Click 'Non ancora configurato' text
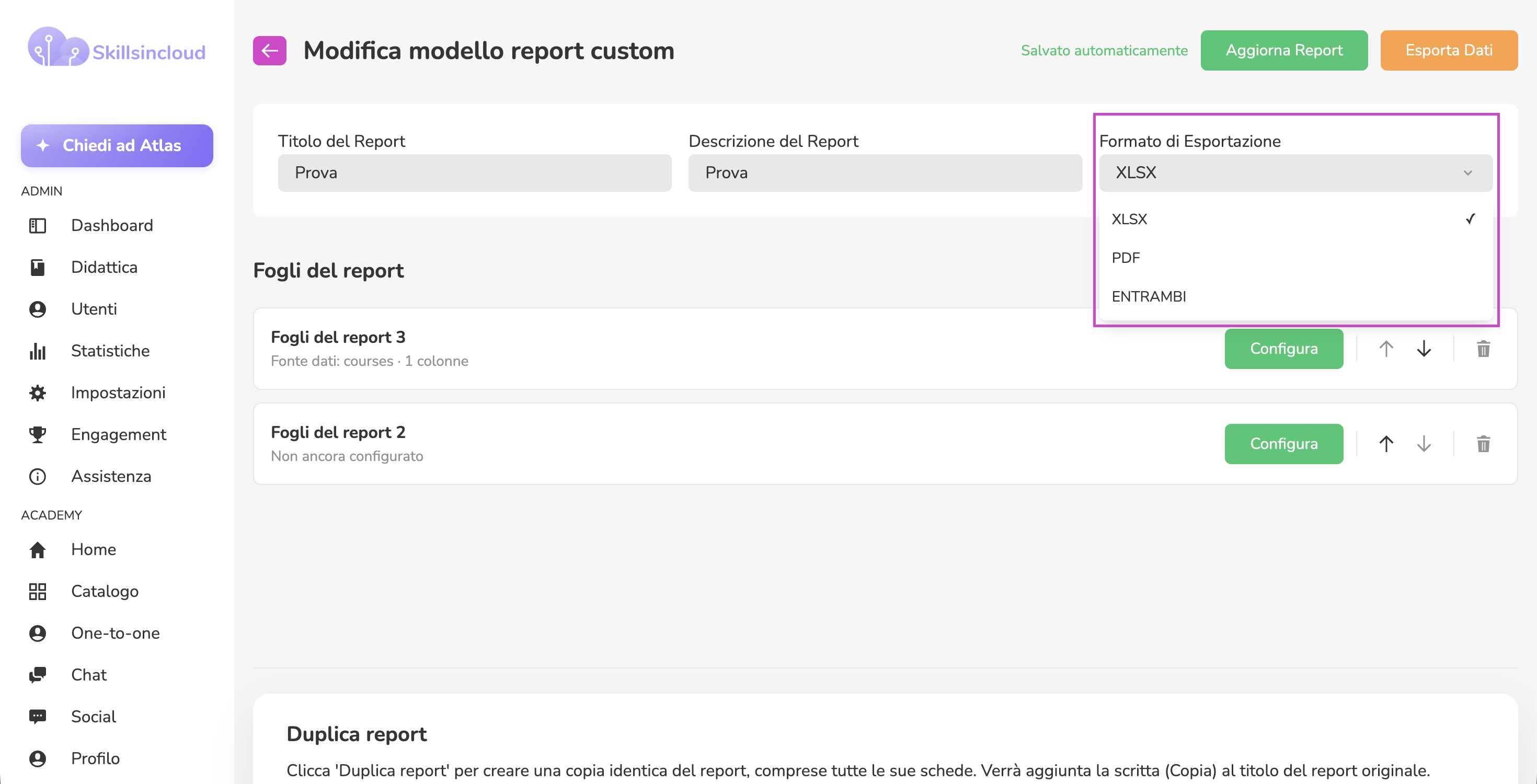Screen dimensions: 1537x784 347,456
